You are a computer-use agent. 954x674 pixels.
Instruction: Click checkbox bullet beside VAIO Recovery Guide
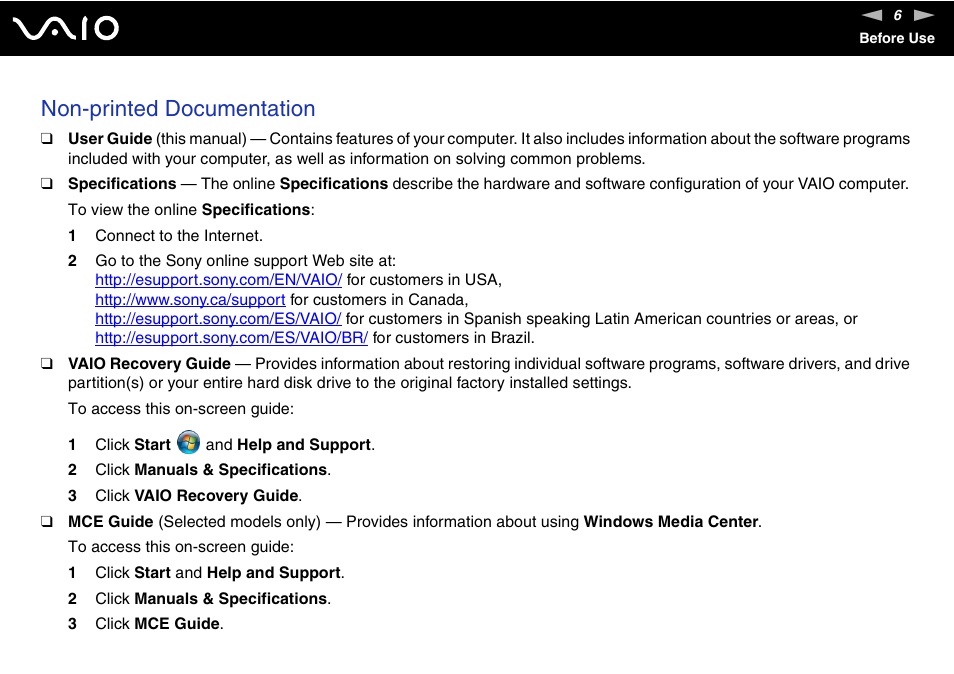pos(47,364)
